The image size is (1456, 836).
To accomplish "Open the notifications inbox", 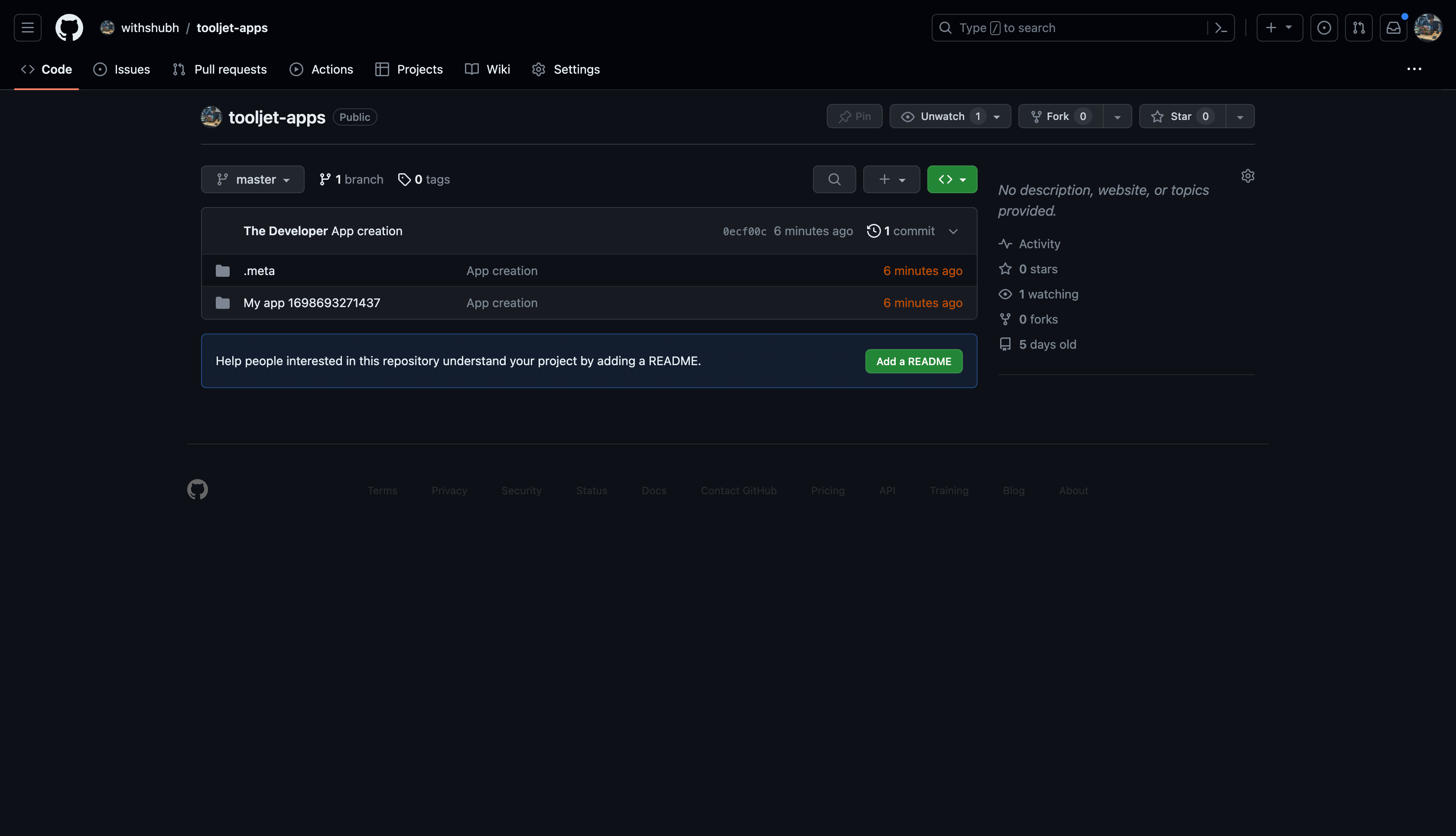I will [1394, 28].
